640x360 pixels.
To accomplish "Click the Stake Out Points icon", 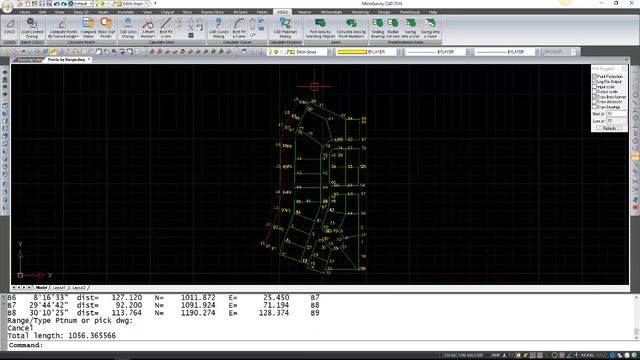I will [106, 27].
